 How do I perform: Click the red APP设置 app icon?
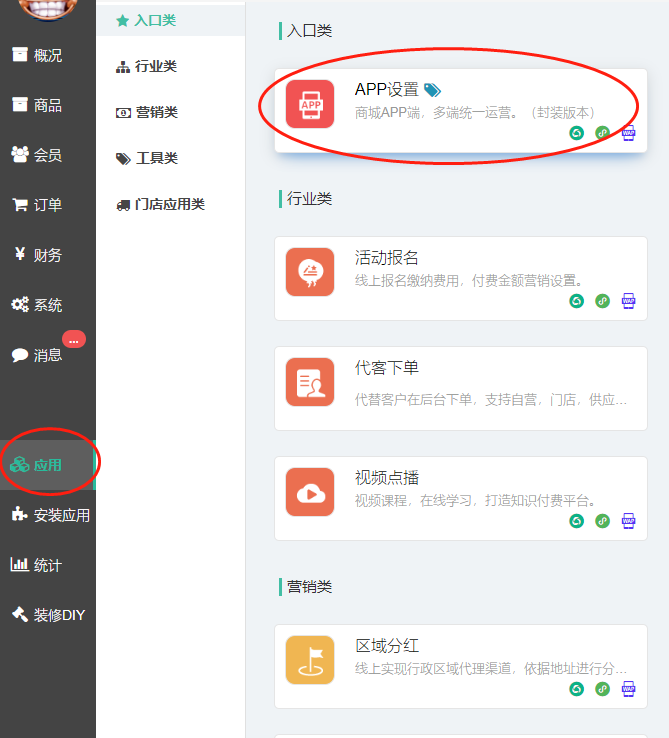coord(310,104)
